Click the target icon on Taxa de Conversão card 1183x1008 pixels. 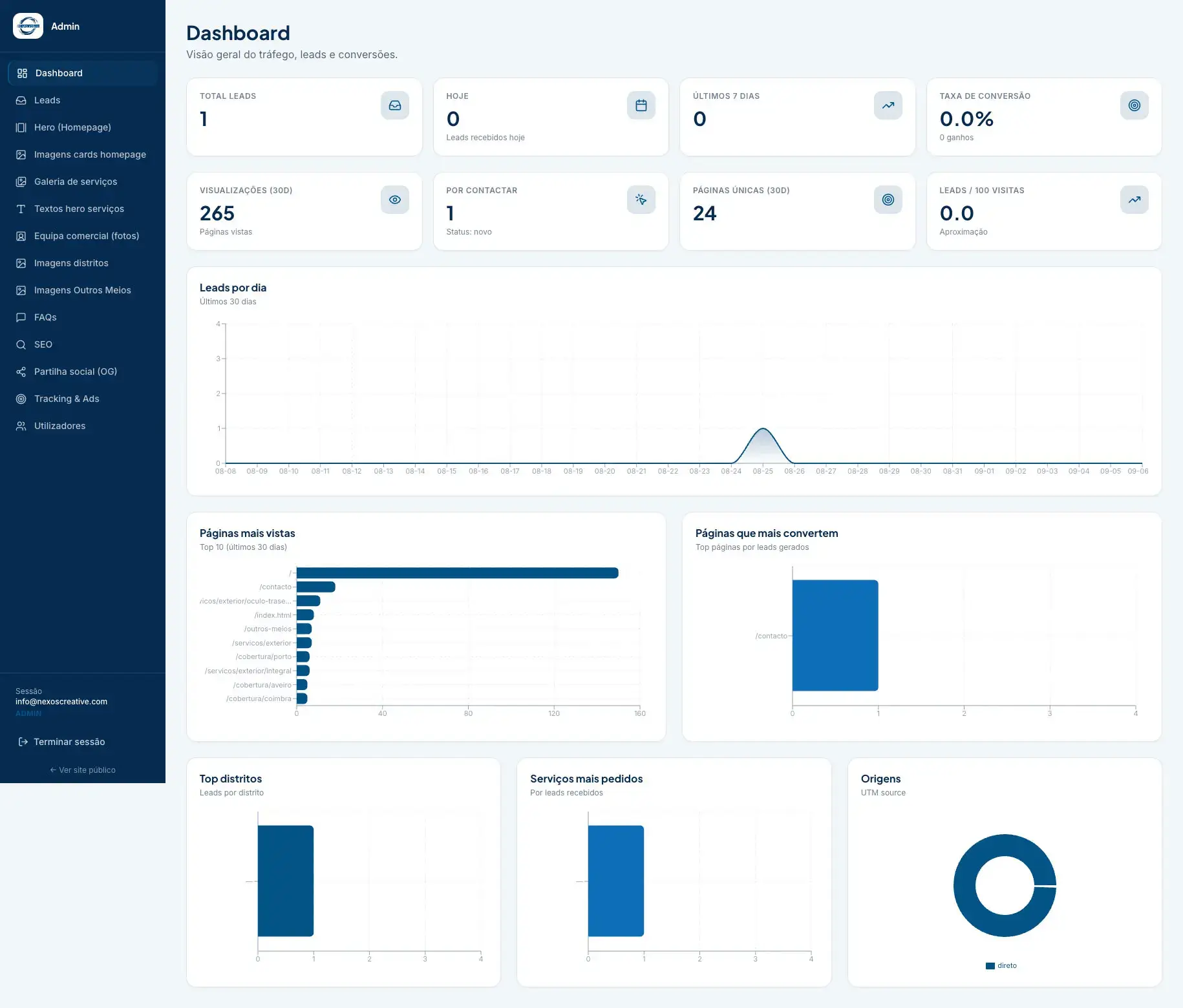[1135, 105]
